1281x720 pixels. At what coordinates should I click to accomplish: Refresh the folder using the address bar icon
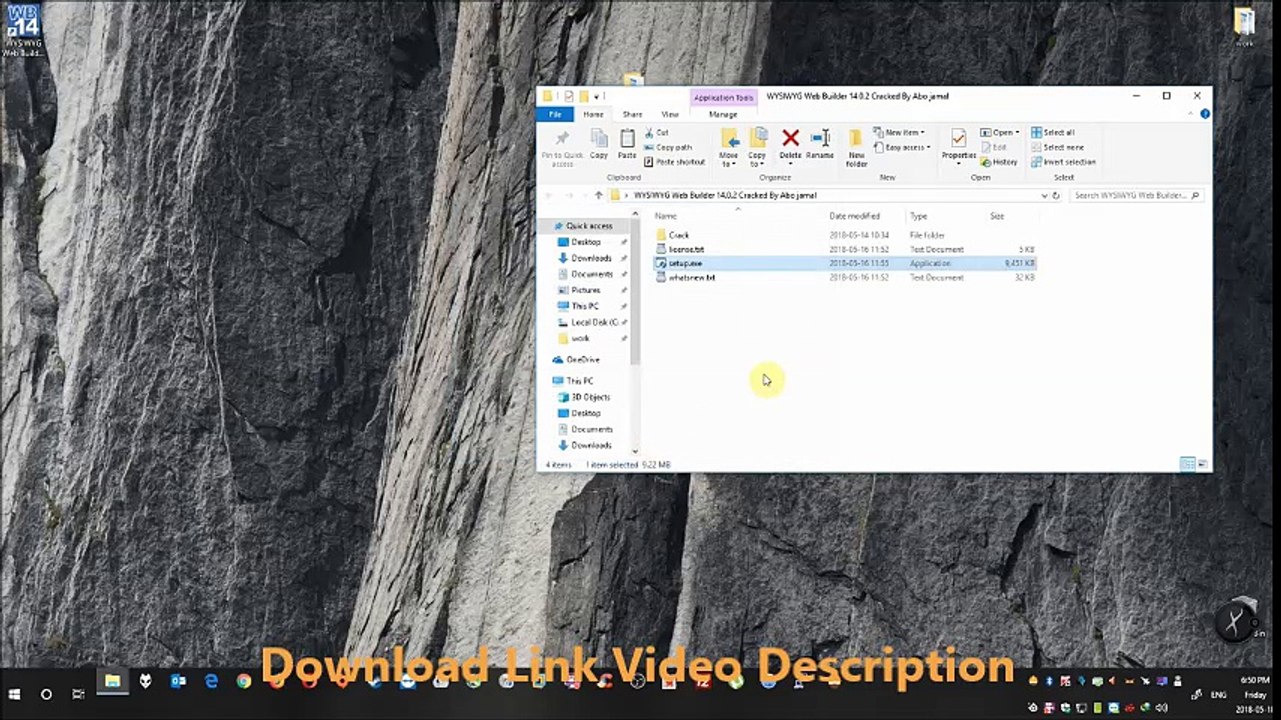click(x=1058, y=196)
